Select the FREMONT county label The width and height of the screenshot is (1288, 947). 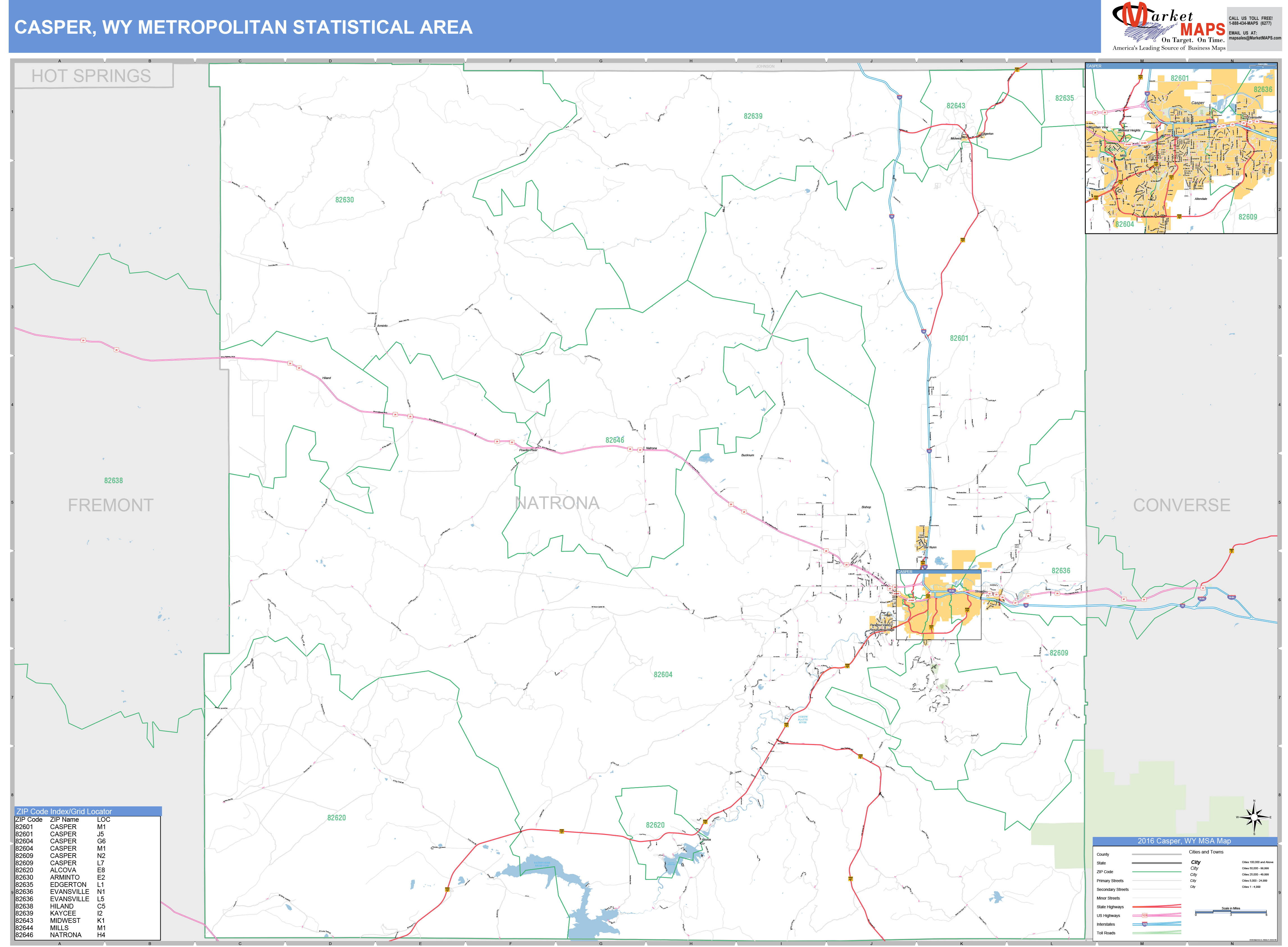111,505
